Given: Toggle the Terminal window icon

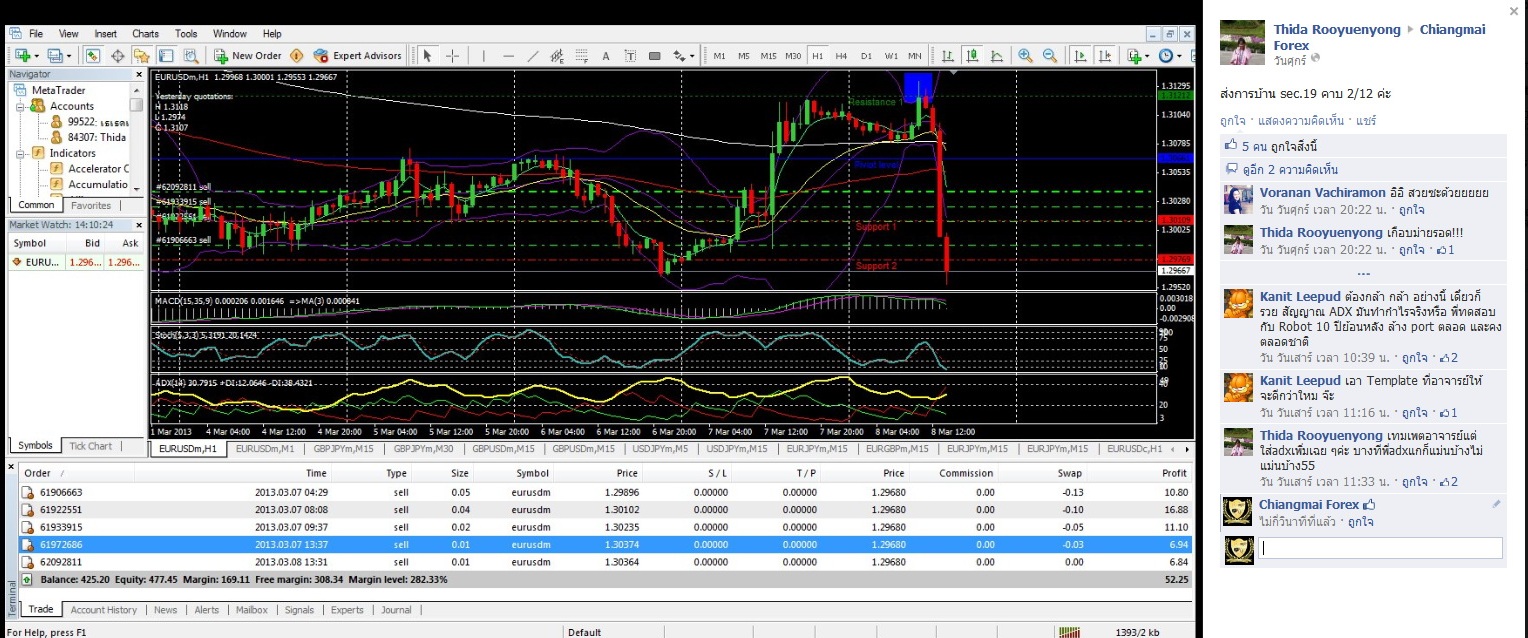Looking at the screenshot, I should pos(166,56).
